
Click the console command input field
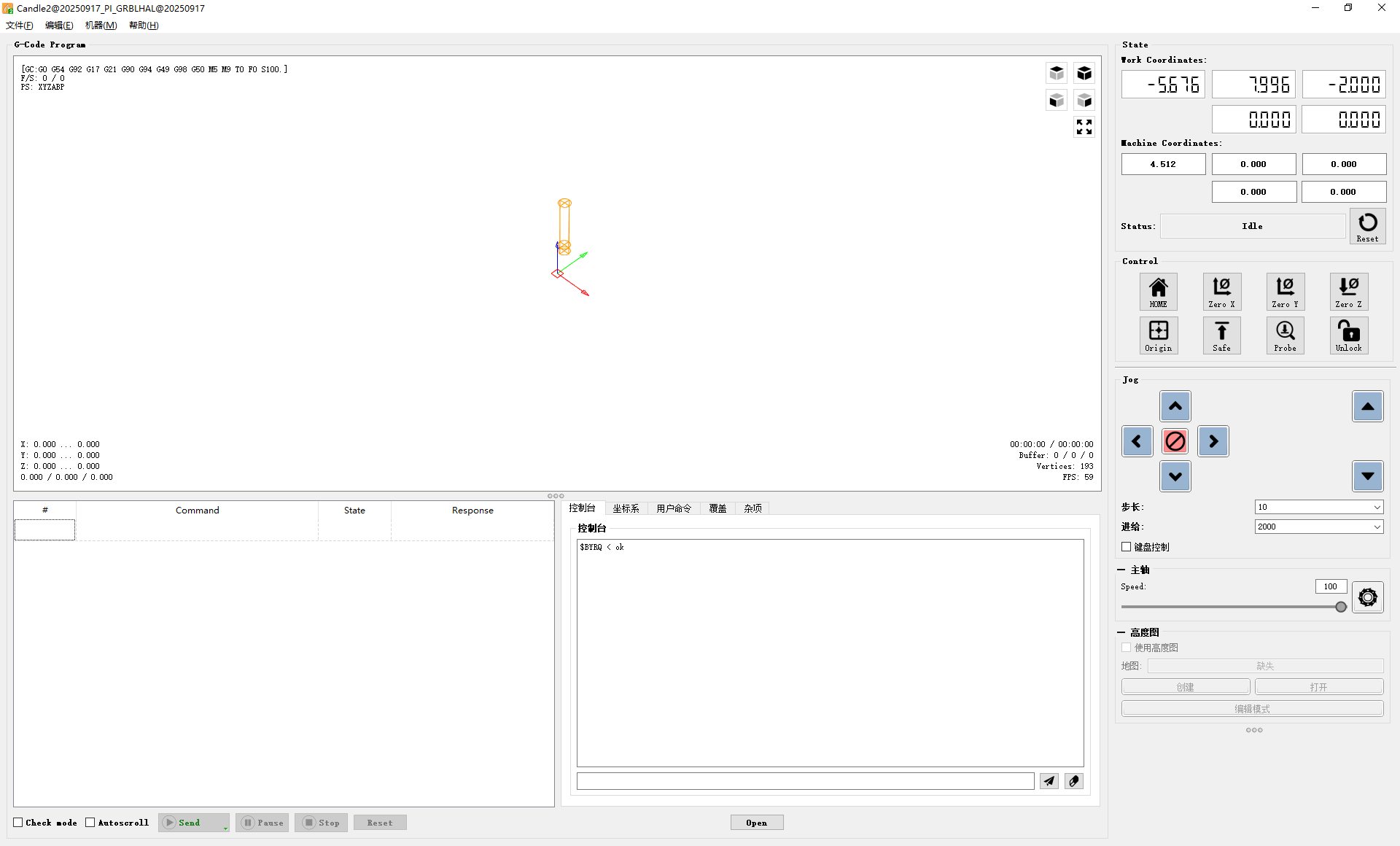tap(804, 781)
